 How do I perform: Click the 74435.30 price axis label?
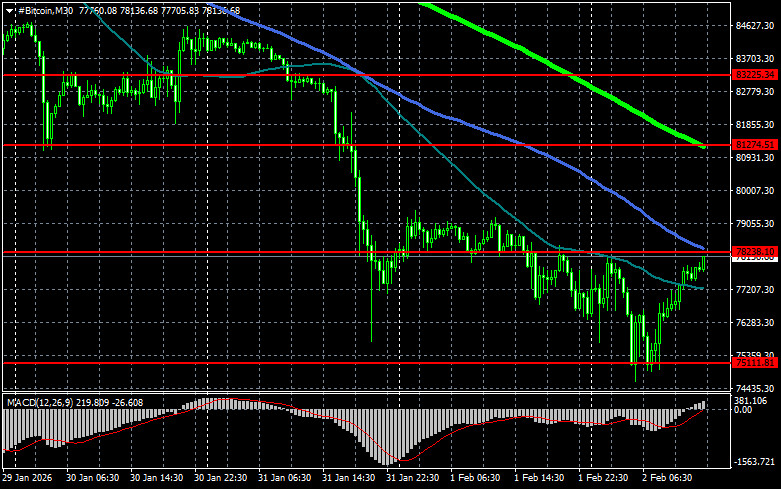pyautogui.click(x=755, y=388)
